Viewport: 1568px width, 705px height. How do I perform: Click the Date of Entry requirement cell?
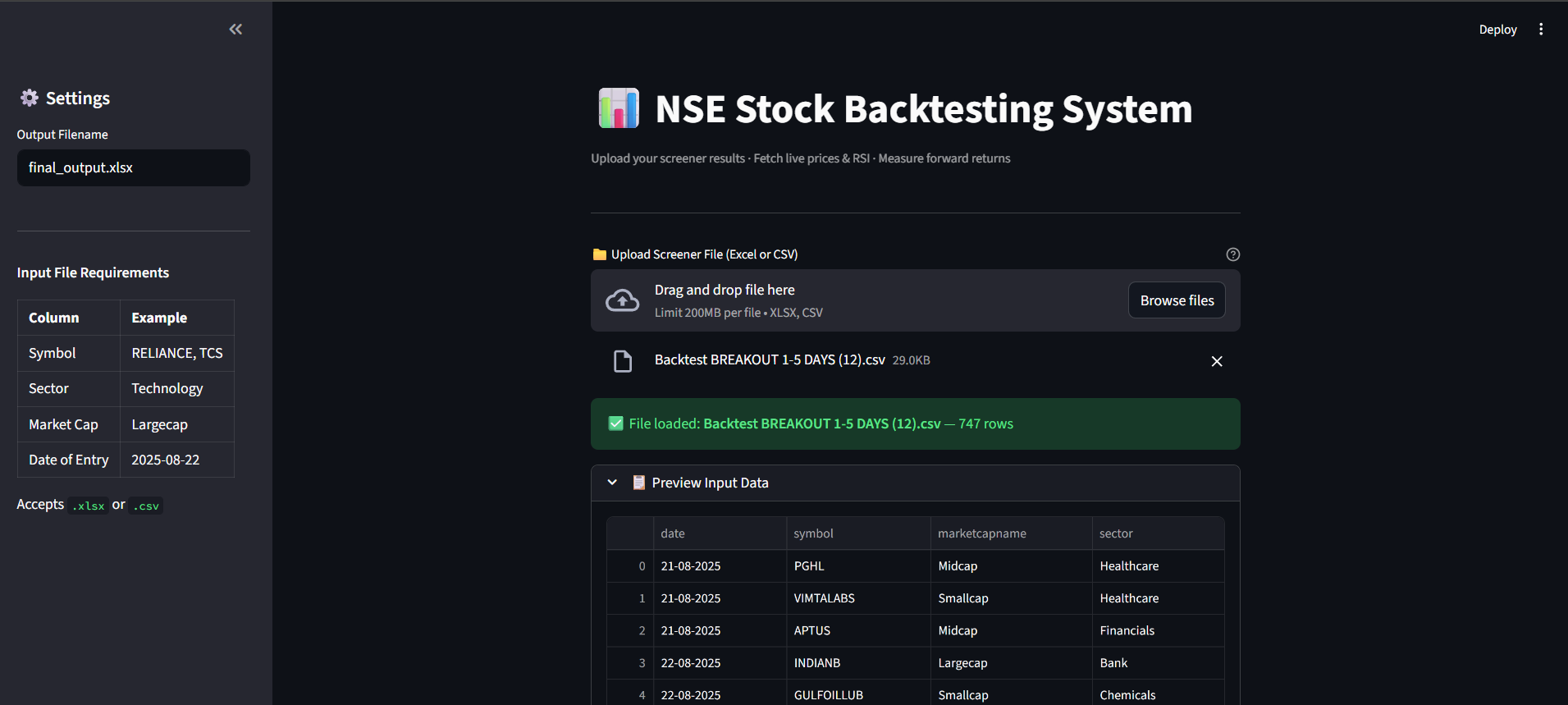point(69,460)
